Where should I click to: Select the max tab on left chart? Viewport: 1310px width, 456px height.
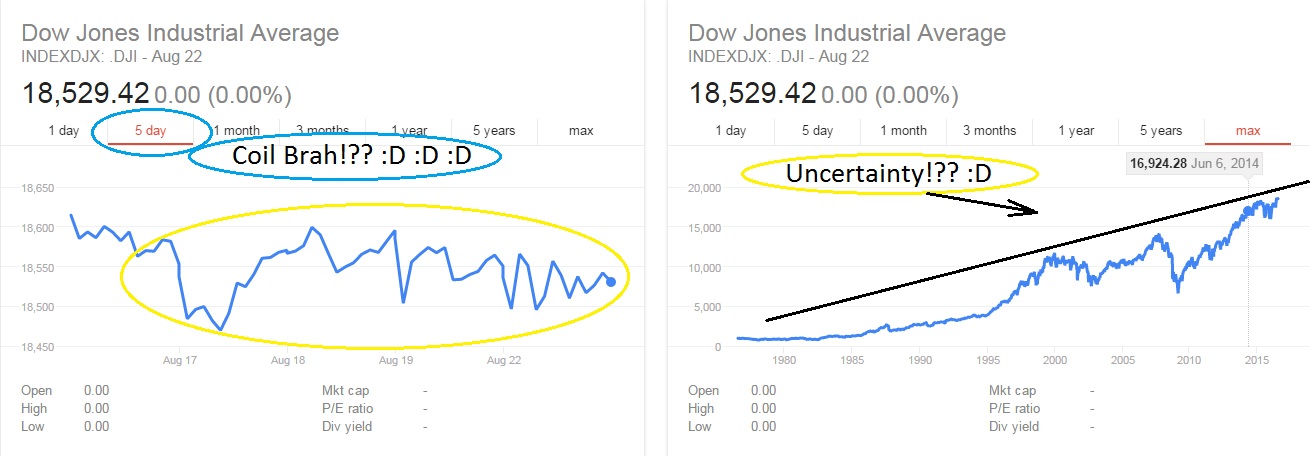coord(580,131)
